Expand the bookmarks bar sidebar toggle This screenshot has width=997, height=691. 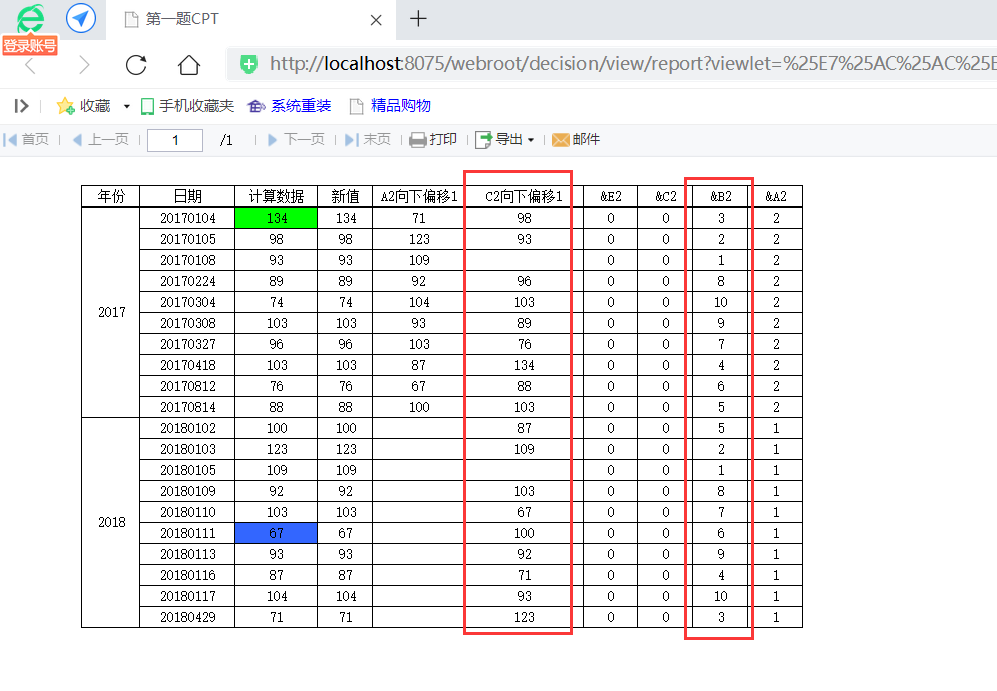(x=21, y=106)
